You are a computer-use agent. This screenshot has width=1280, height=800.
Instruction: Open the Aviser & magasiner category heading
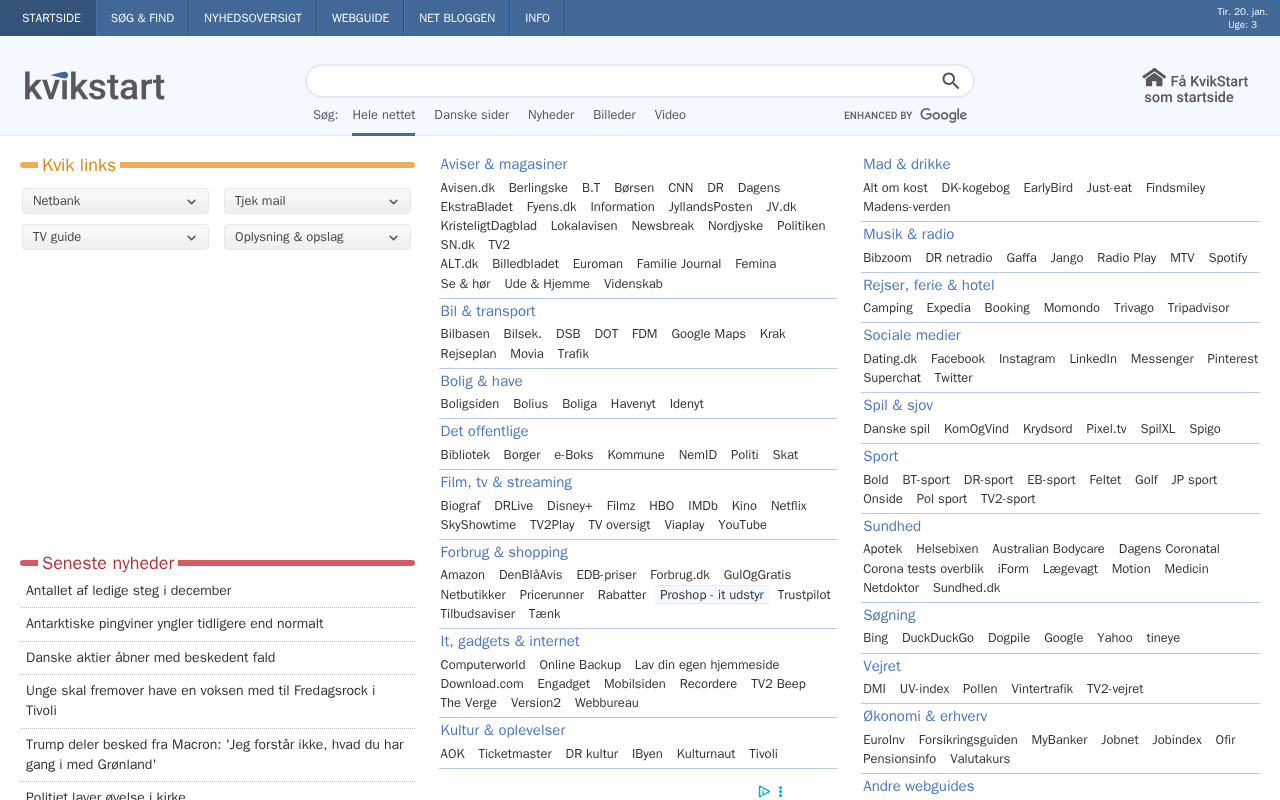click(x=503, y=164)
